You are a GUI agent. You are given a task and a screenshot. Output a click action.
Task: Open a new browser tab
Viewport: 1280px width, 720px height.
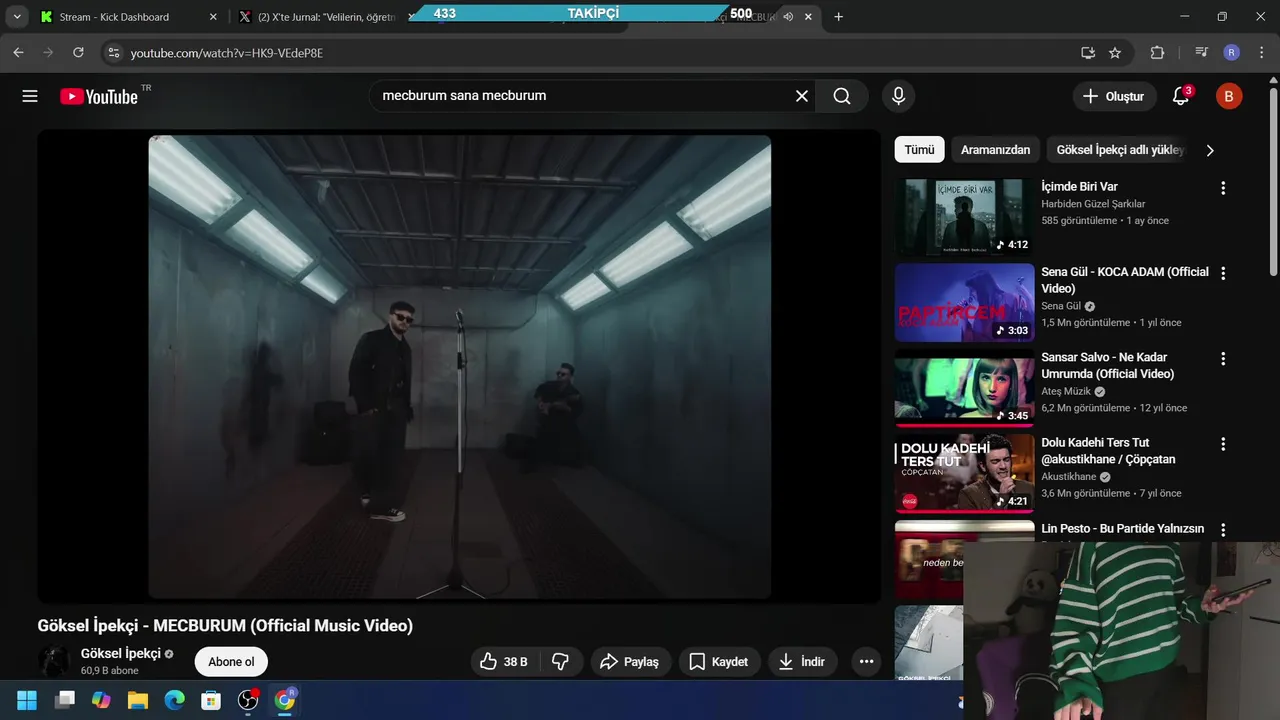coord(838,17)
